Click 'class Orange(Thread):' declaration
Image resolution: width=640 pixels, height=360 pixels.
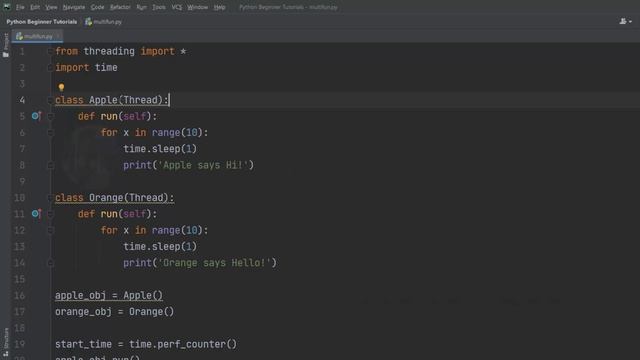pyautogui.click(x=114, y=198)
